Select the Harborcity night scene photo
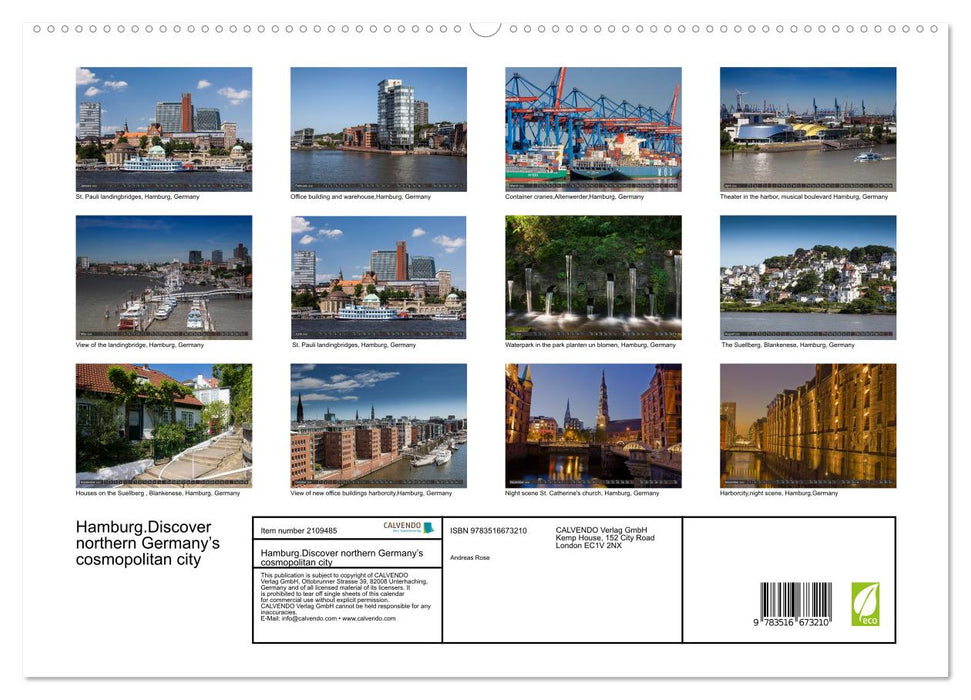This screenshot has width=971, height=700. (x=807, y=425)
